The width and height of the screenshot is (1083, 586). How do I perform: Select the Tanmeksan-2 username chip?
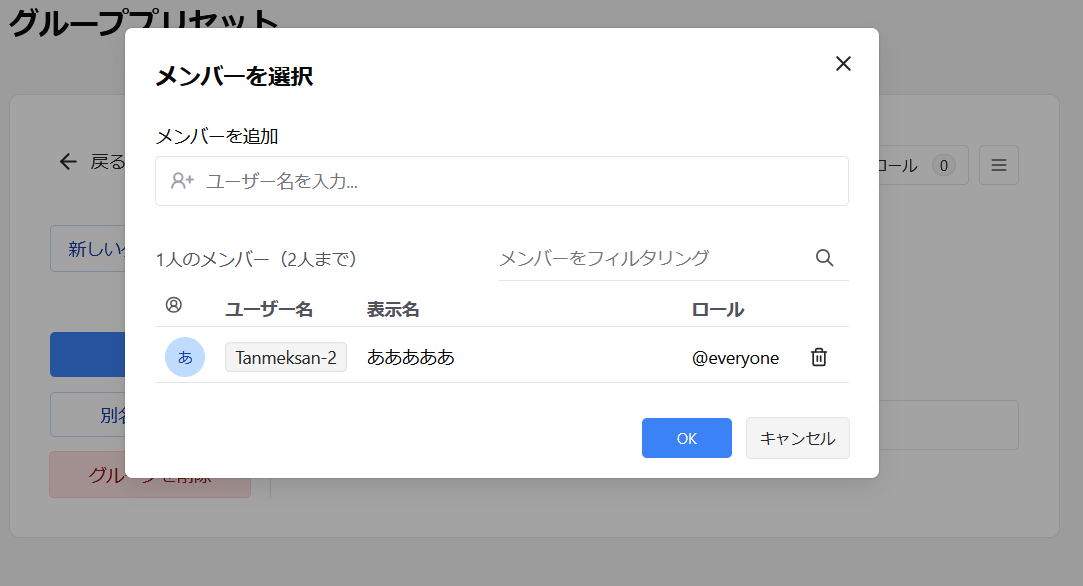click(286, 356)
